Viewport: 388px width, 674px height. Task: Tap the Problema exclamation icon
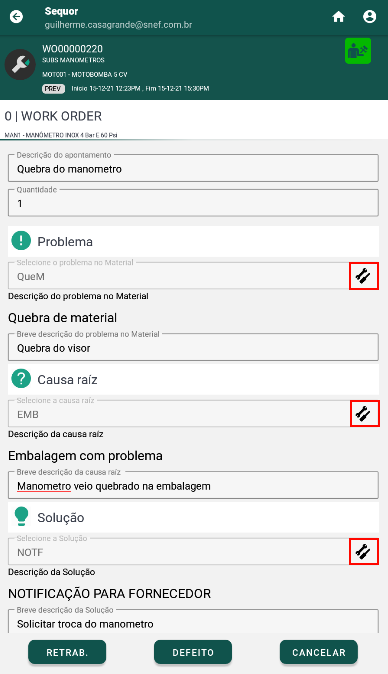coord(21,241)
